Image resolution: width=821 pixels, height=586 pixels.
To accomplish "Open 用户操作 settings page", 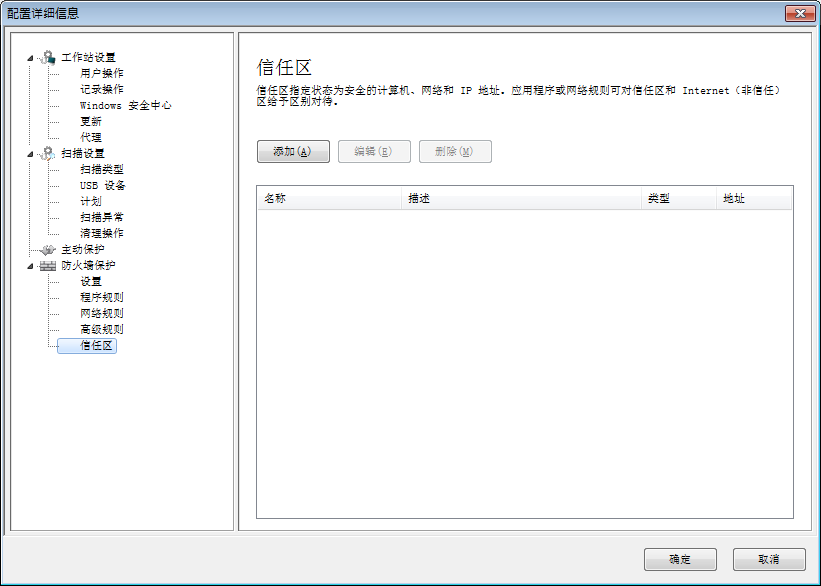I will (x=101, y=73).
